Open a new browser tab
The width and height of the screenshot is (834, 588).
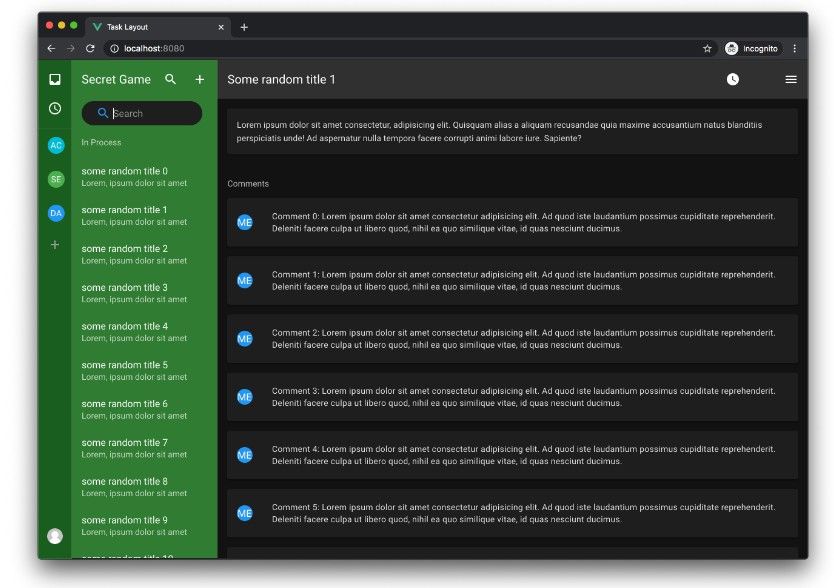click(244, 27)
